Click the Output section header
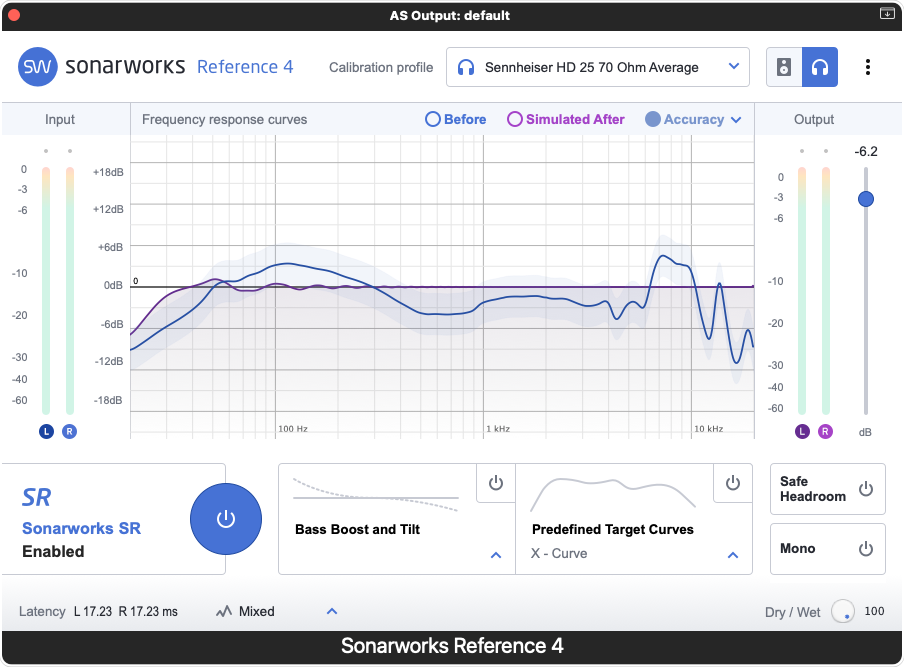Screen dimensions: 904x667 pos(813,119)
